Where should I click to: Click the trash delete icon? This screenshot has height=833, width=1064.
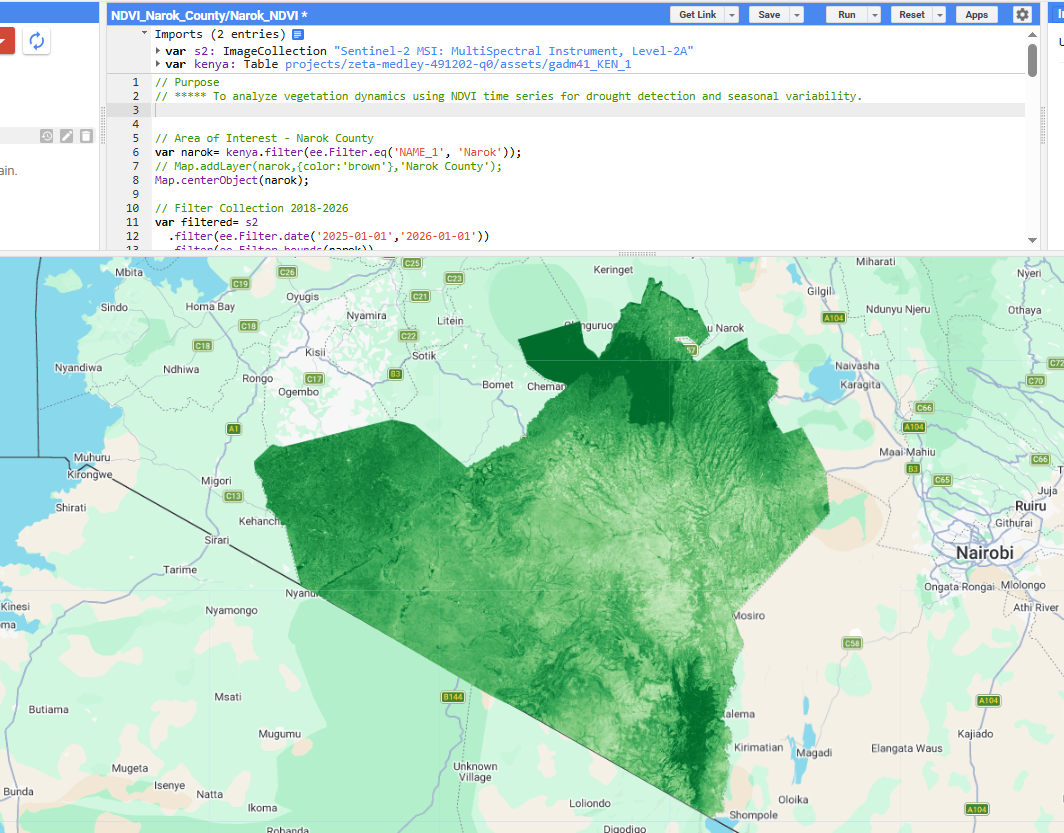coord(87,136)
